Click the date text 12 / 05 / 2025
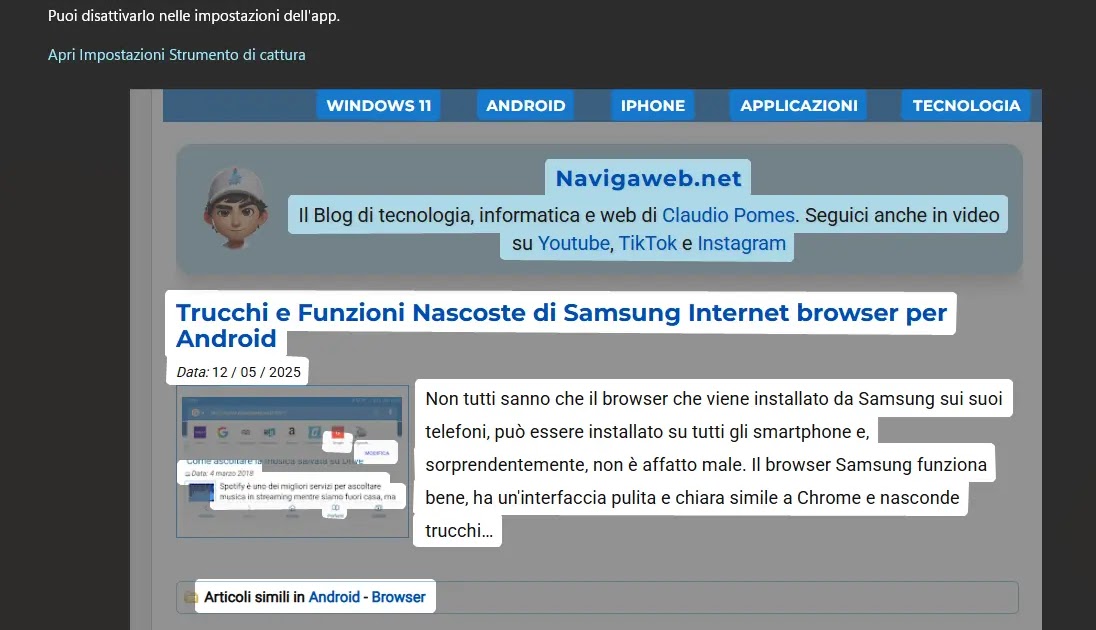This screenshot has width=1096, height=630. point(257,372)
